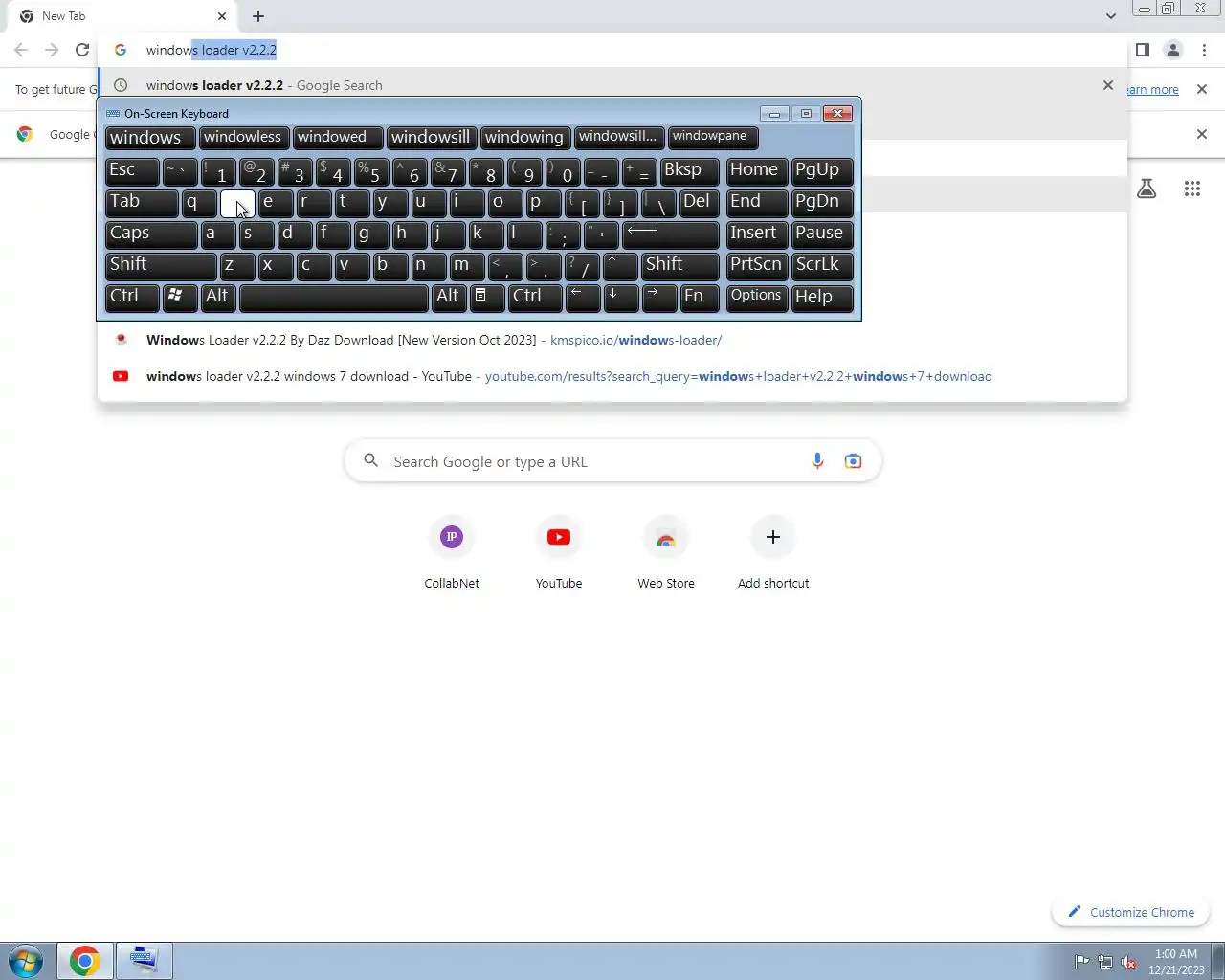Open the Chrome three-dot menu

(1204, 50)
